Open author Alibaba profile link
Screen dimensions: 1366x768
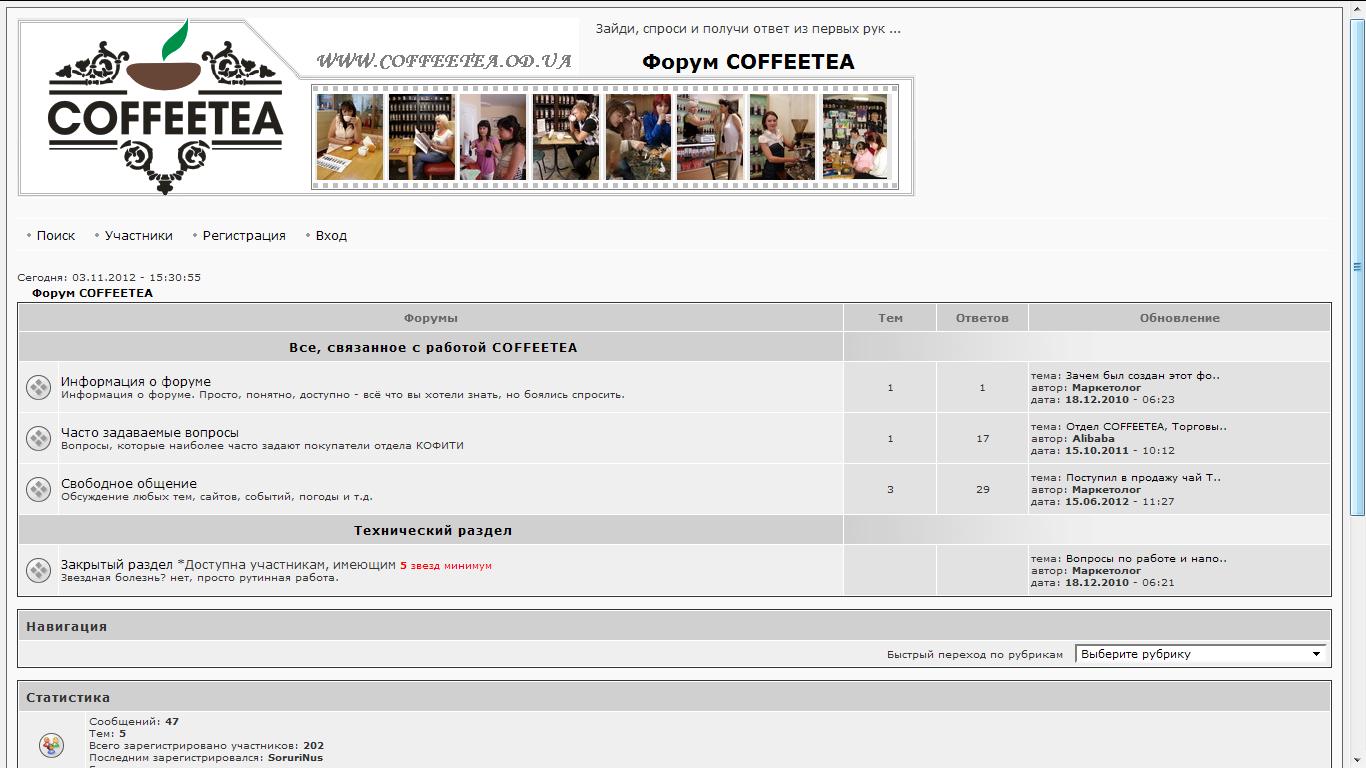coord(1093,438)
